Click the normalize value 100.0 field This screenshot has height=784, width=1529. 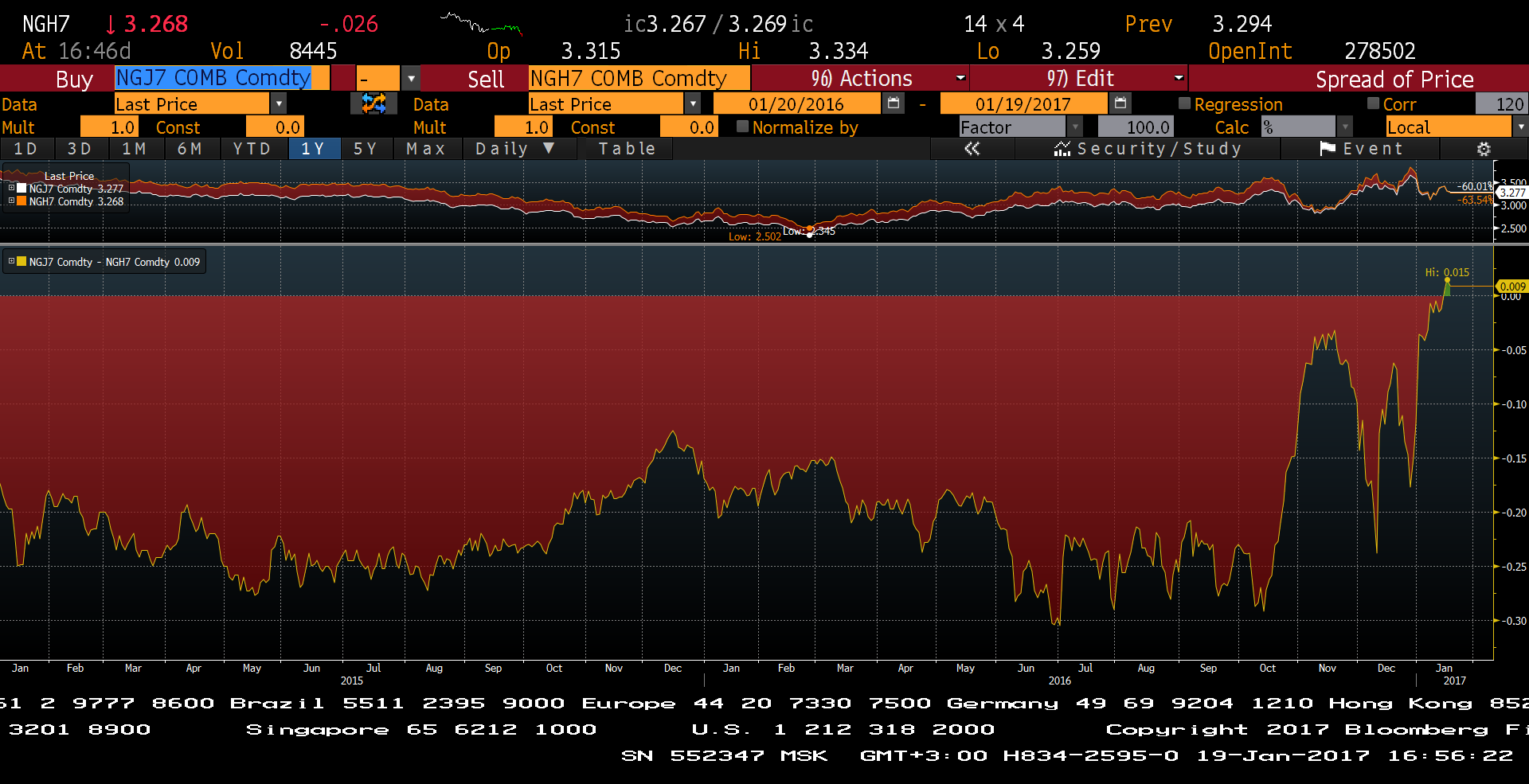tap(1135, 127)
